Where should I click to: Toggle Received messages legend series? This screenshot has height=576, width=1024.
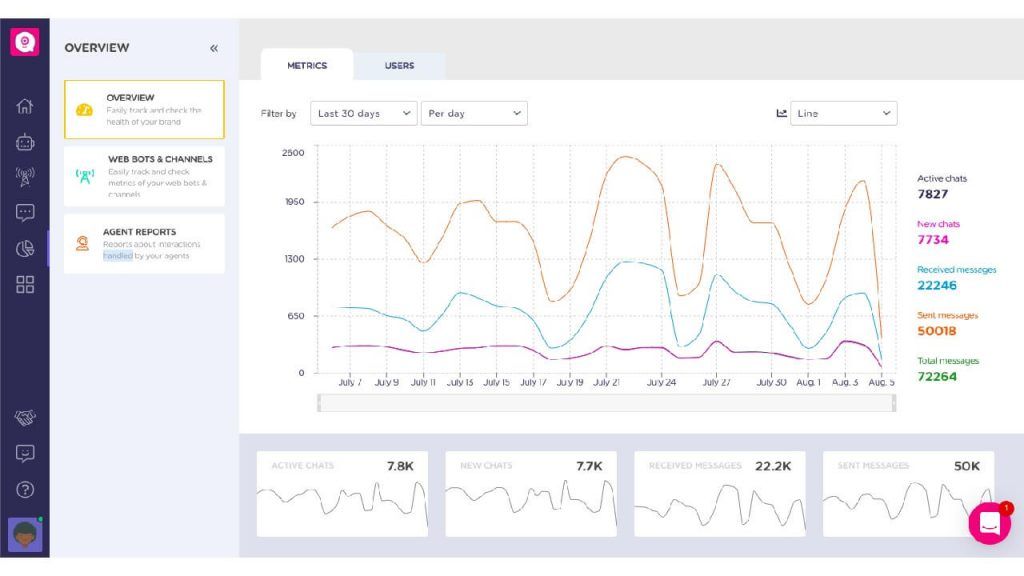957,270
